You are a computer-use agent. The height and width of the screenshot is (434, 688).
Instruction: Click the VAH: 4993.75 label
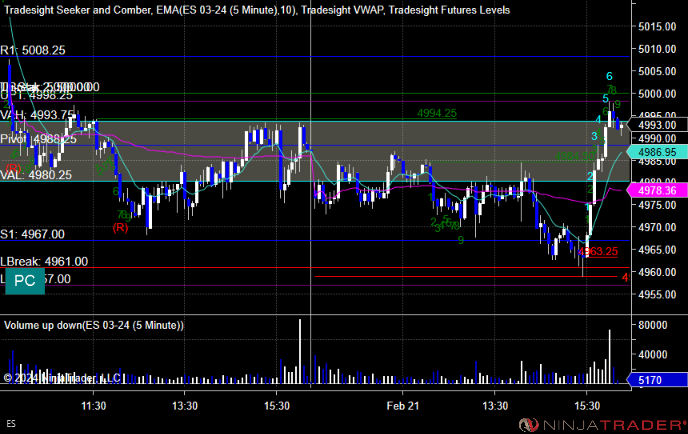[37, 115]
